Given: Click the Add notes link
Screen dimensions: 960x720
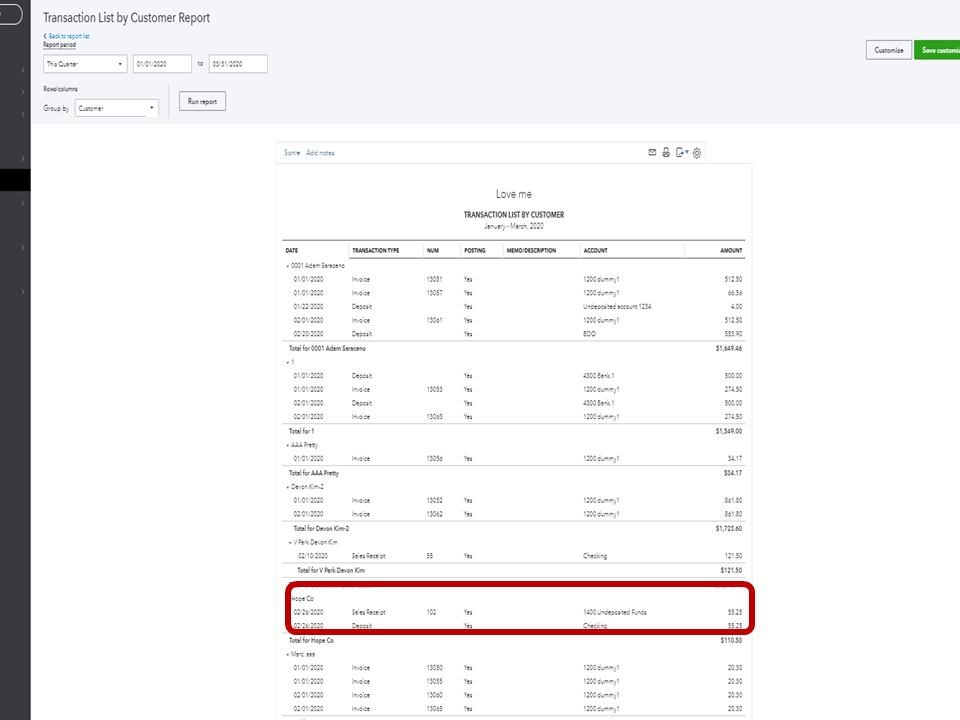Looking at the screenshot, I should click(320, 153).
